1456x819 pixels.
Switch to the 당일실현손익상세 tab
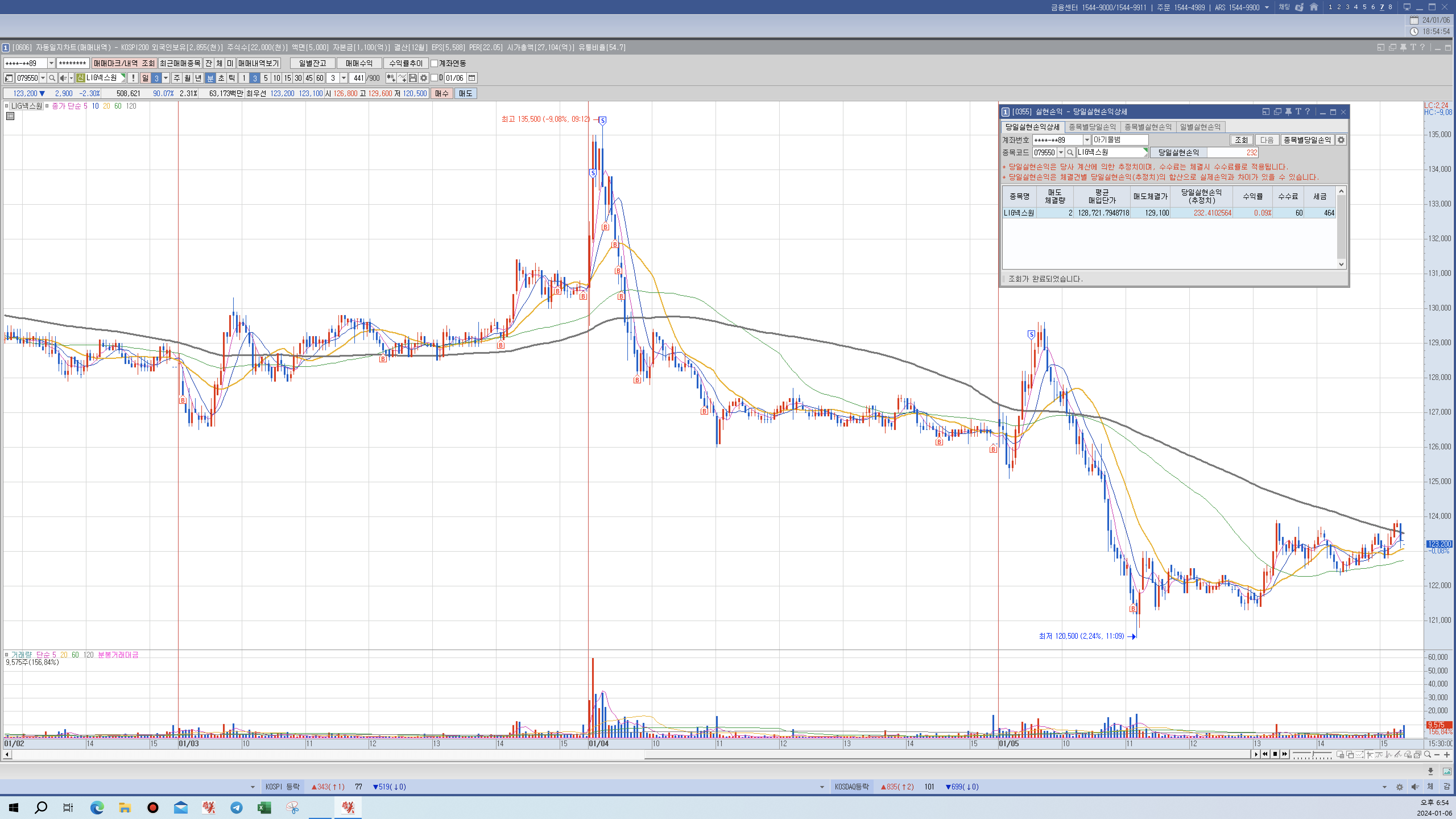(x=1032, y=127)
